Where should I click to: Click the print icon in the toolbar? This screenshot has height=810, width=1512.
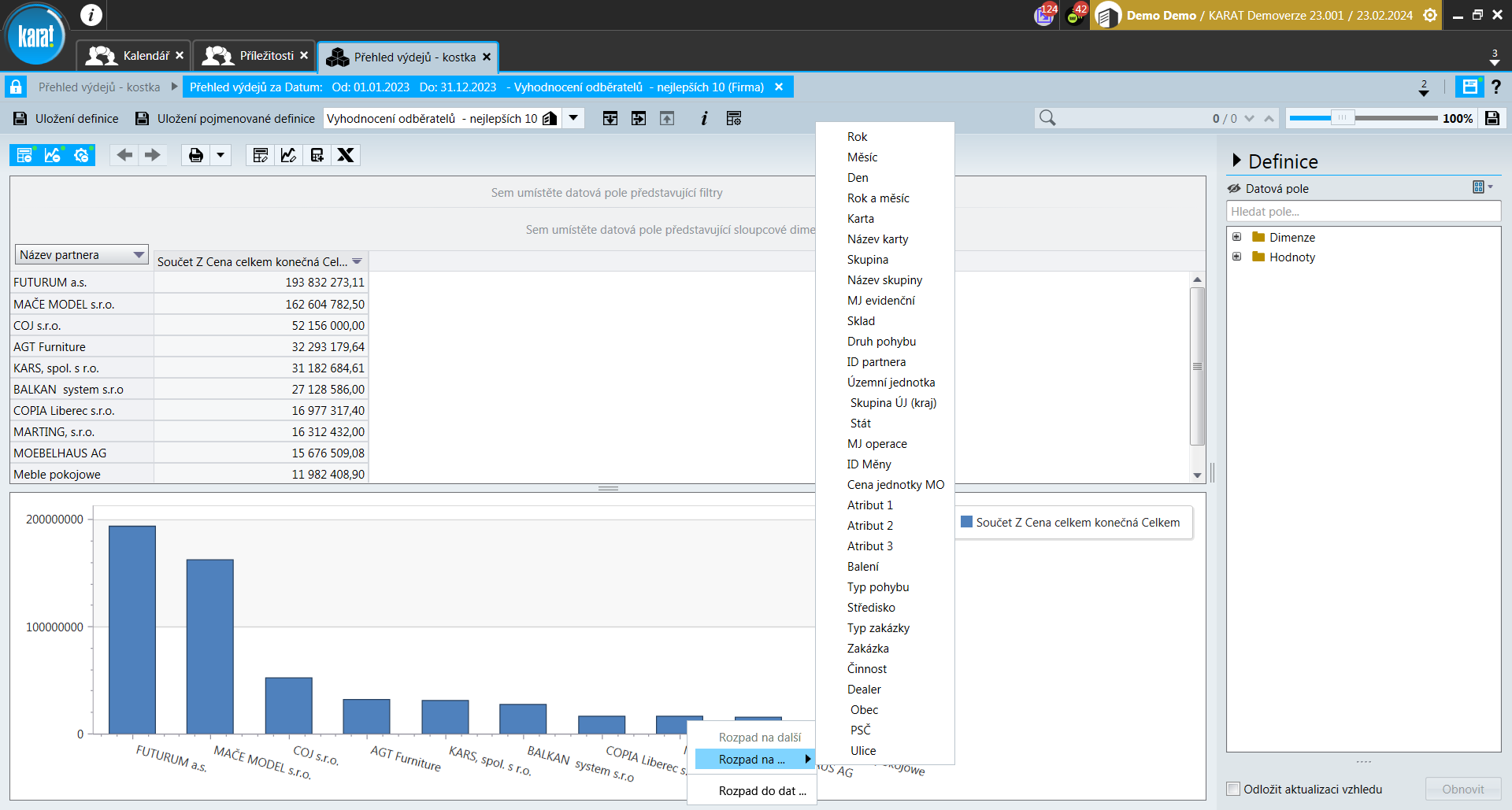(x=196, y=155)
